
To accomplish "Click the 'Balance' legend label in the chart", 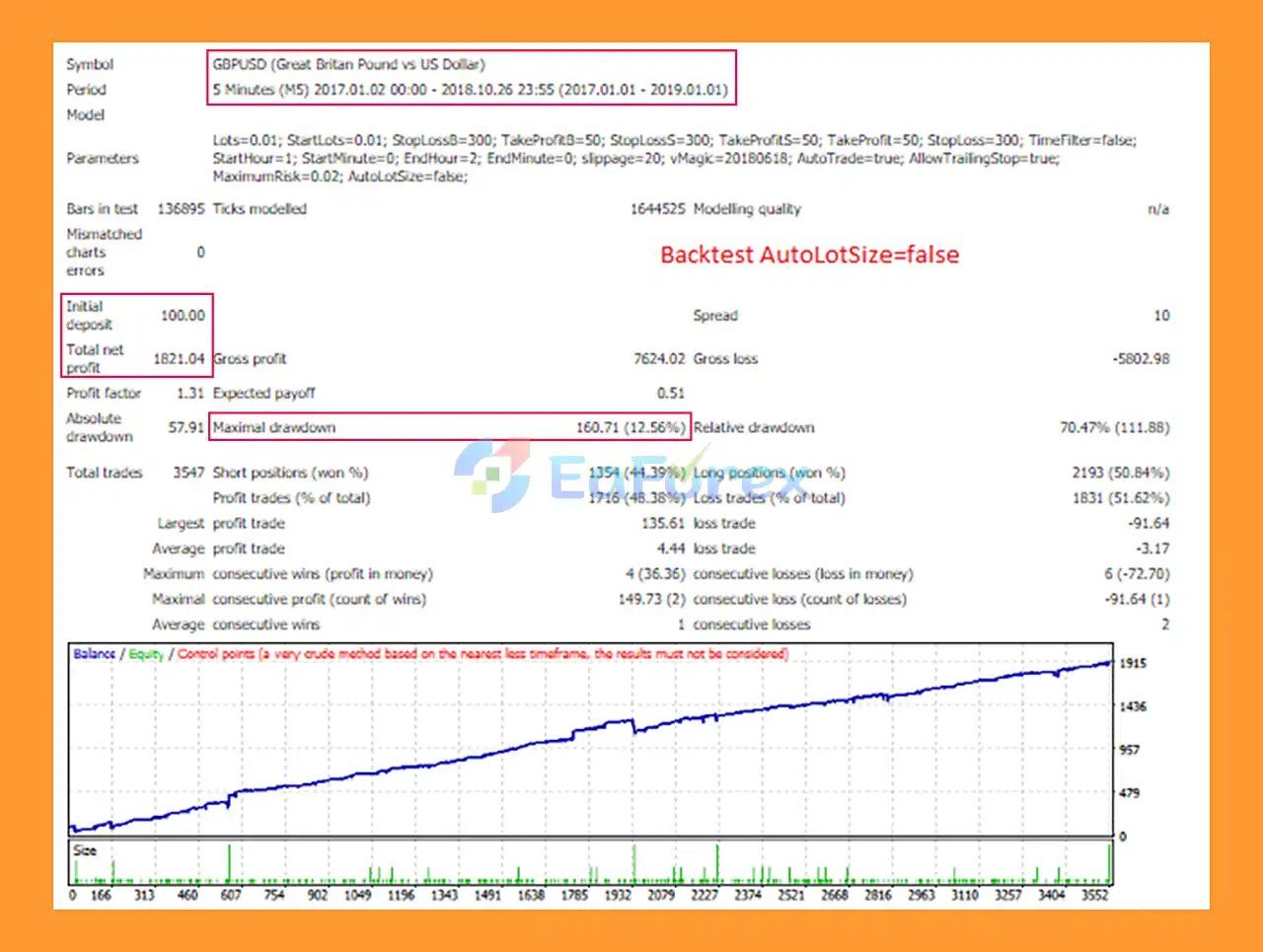I will tap(94, 654).
